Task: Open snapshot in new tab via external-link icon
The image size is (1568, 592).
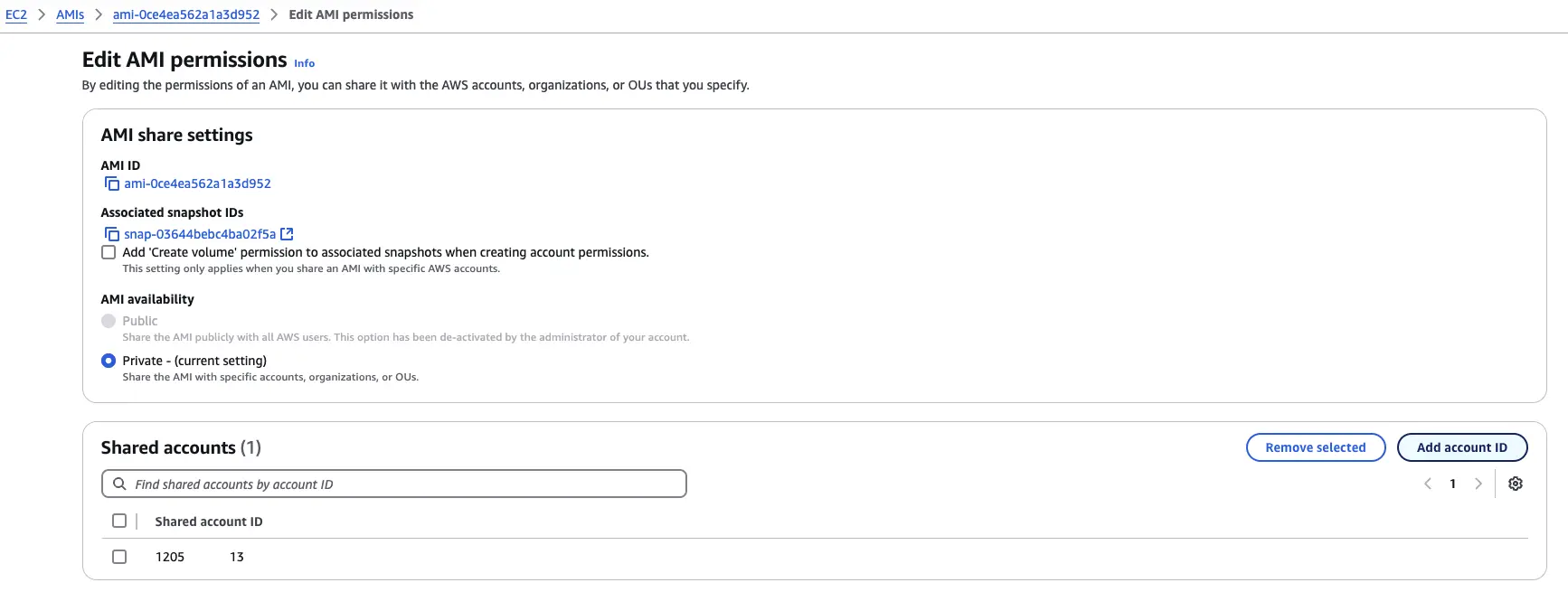Action: (x=287, y=234)
